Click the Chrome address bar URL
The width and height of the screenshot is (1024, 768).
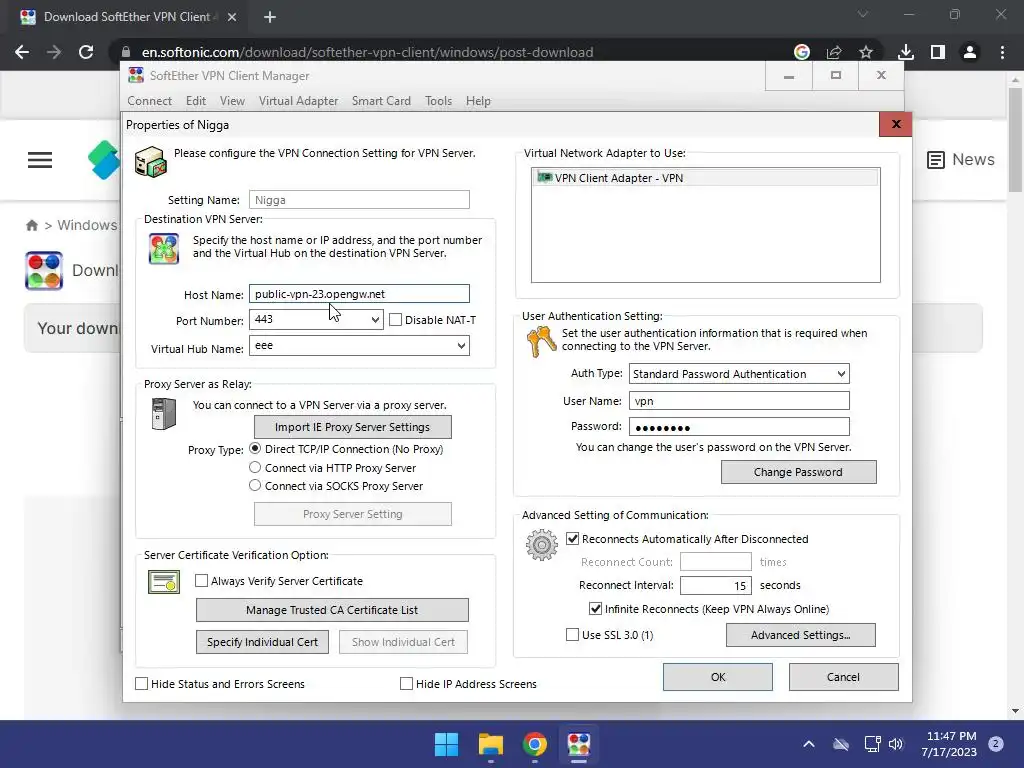tap(368, 52)
